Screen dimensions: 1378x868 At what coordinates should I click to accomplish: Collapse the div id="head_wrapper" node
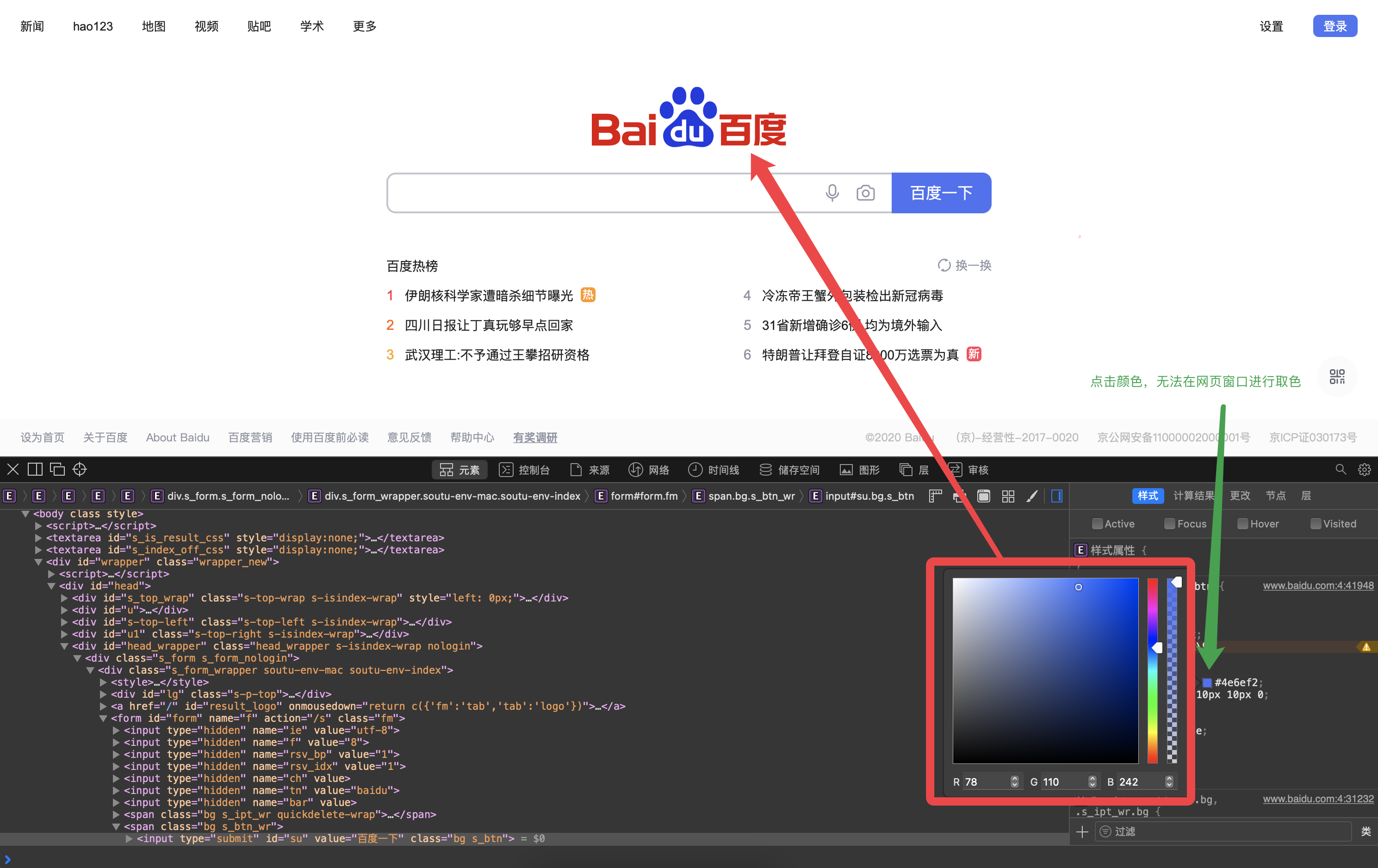[x=65, y=646]
